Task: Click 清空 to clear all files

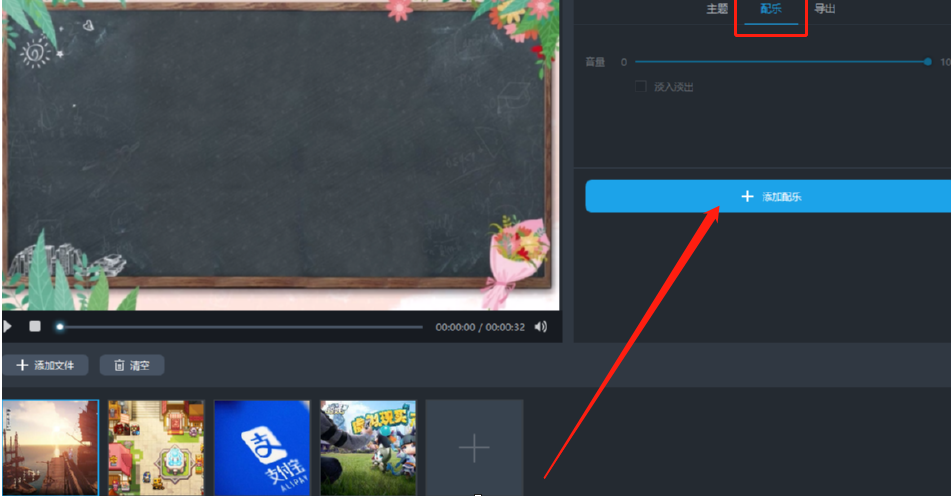Action: (x=132, y=365)
